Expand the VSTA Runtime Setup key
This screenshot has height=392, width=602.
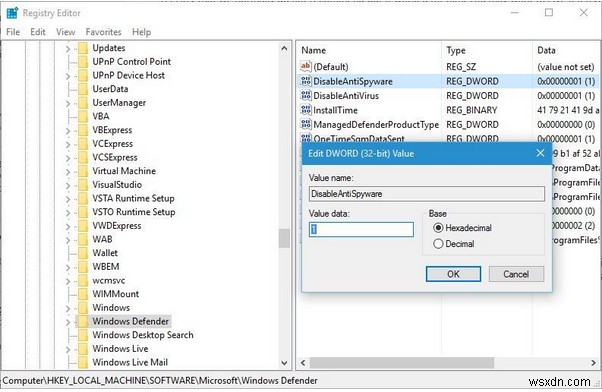(68, 199)
